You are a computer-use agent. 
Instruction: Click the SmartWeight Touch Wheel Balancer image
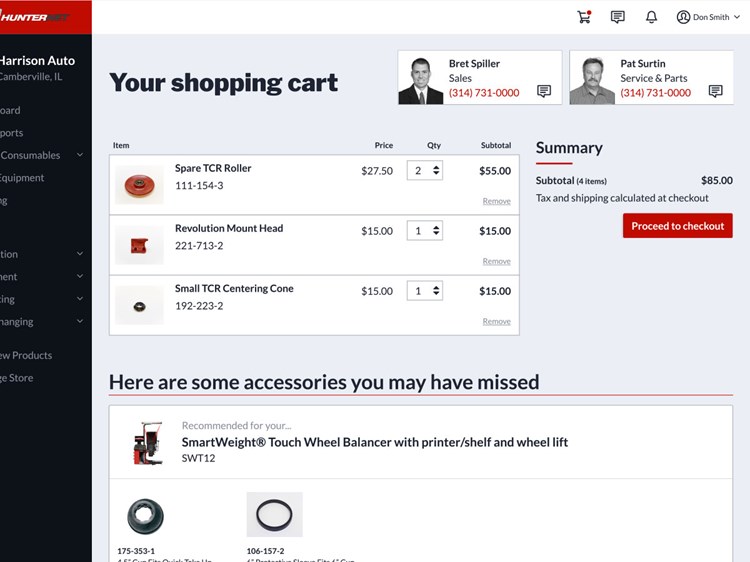coord(147,443)
